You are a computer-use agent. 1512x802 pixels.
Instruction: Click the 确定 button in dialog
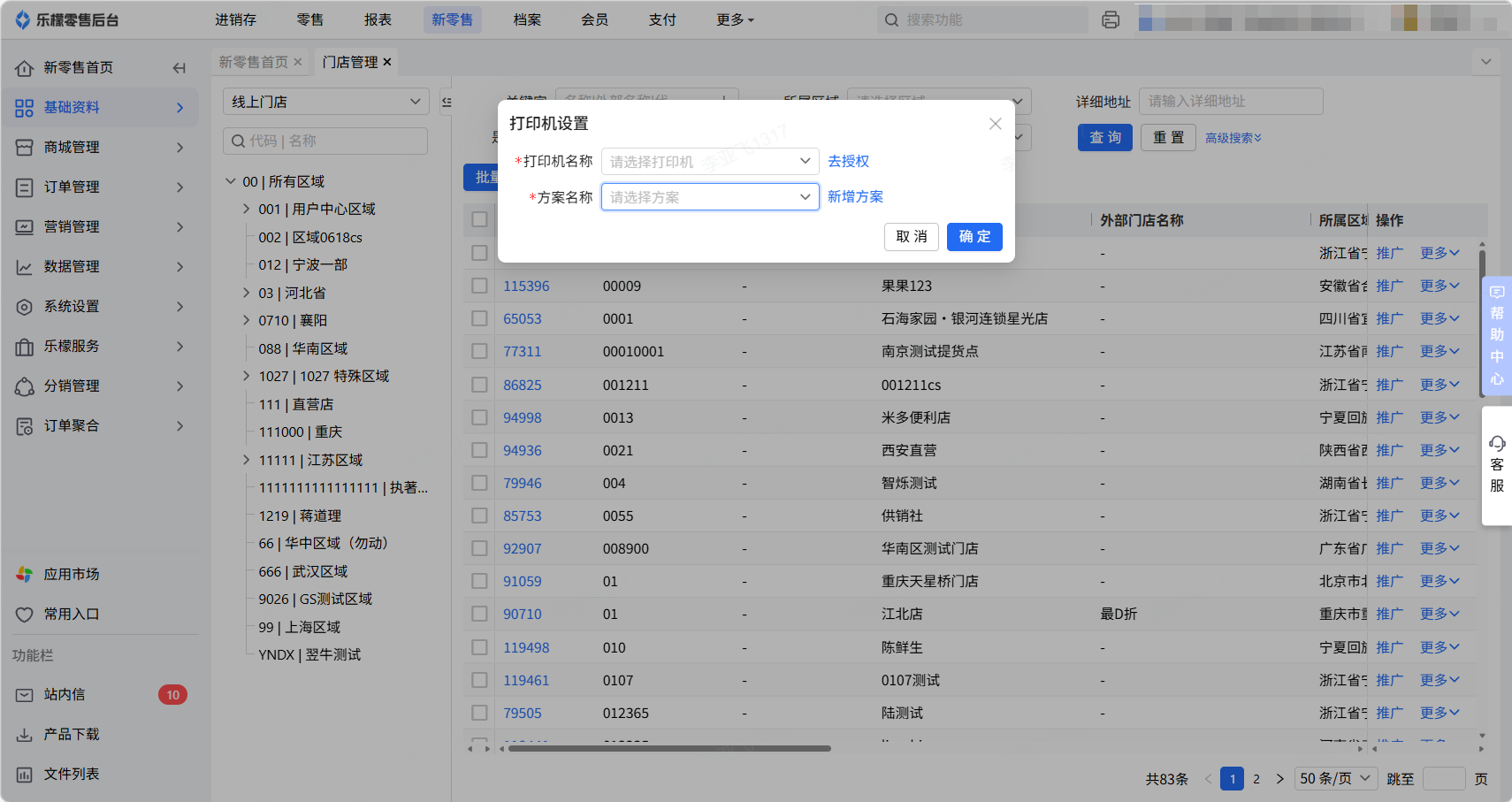click(974, 237)
